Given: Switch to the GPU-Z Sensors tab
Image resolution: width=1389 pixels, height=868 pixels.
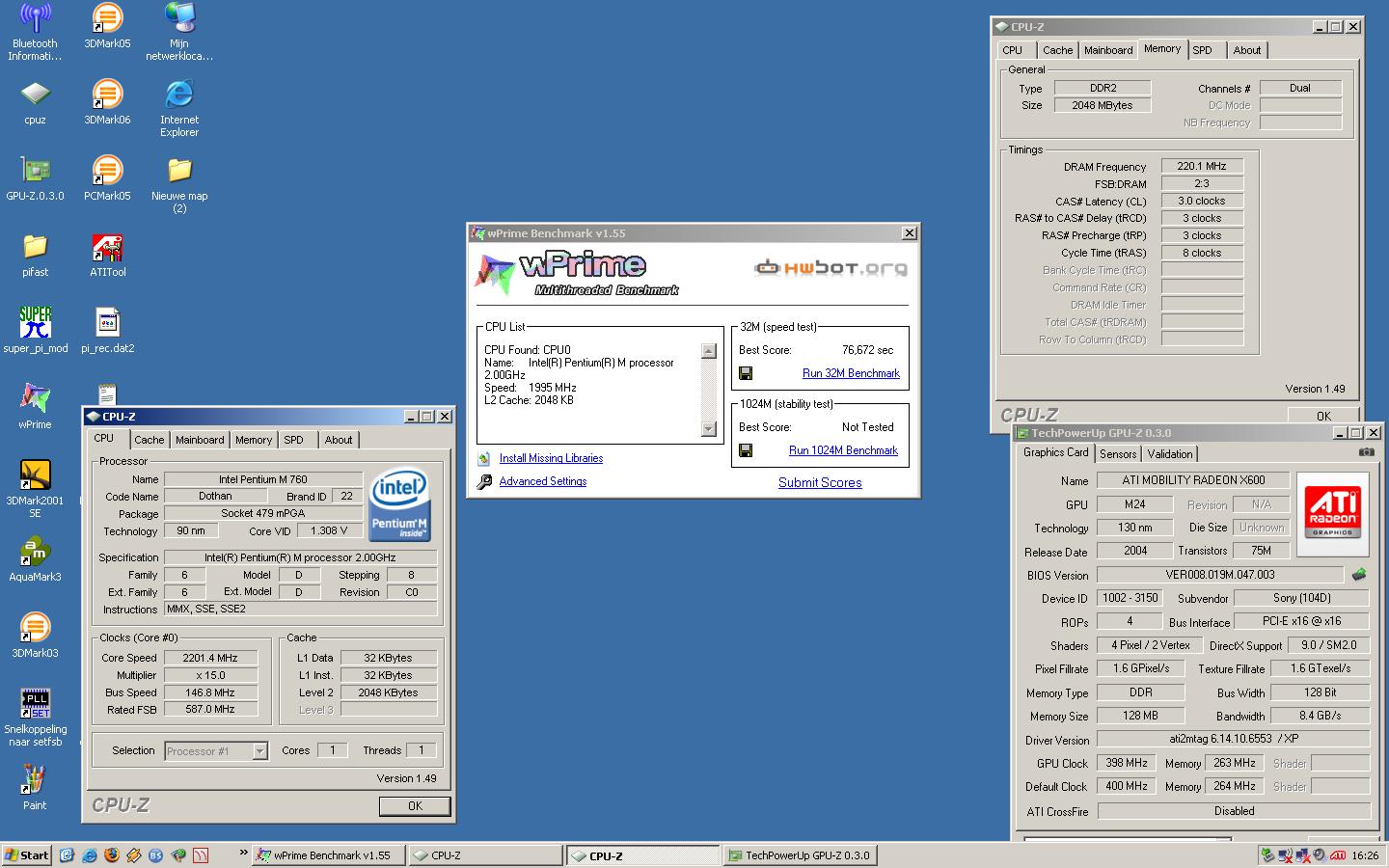Looking at the screenshot, I should pyautogui.click(x=1118, y=454).
